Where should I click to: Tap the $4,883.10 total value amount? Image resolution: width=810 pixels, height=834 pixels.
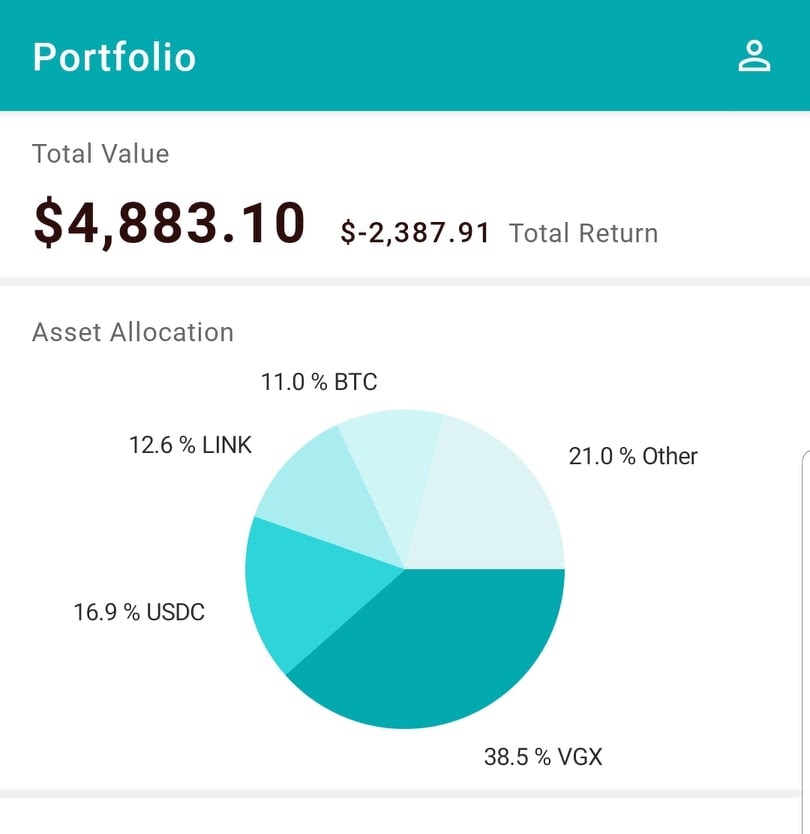coord(169,223)
